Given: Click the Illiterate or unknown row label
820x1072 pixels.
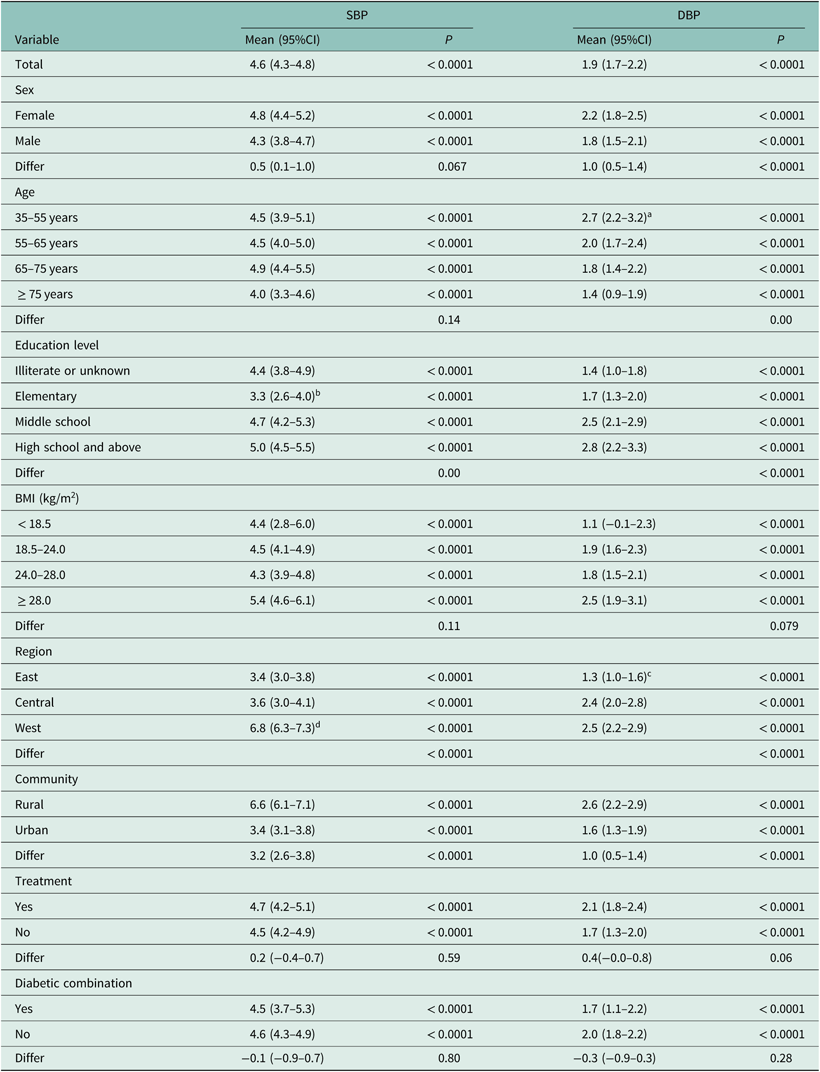Looking at the screenshot, I should click(x=73, y=371).
